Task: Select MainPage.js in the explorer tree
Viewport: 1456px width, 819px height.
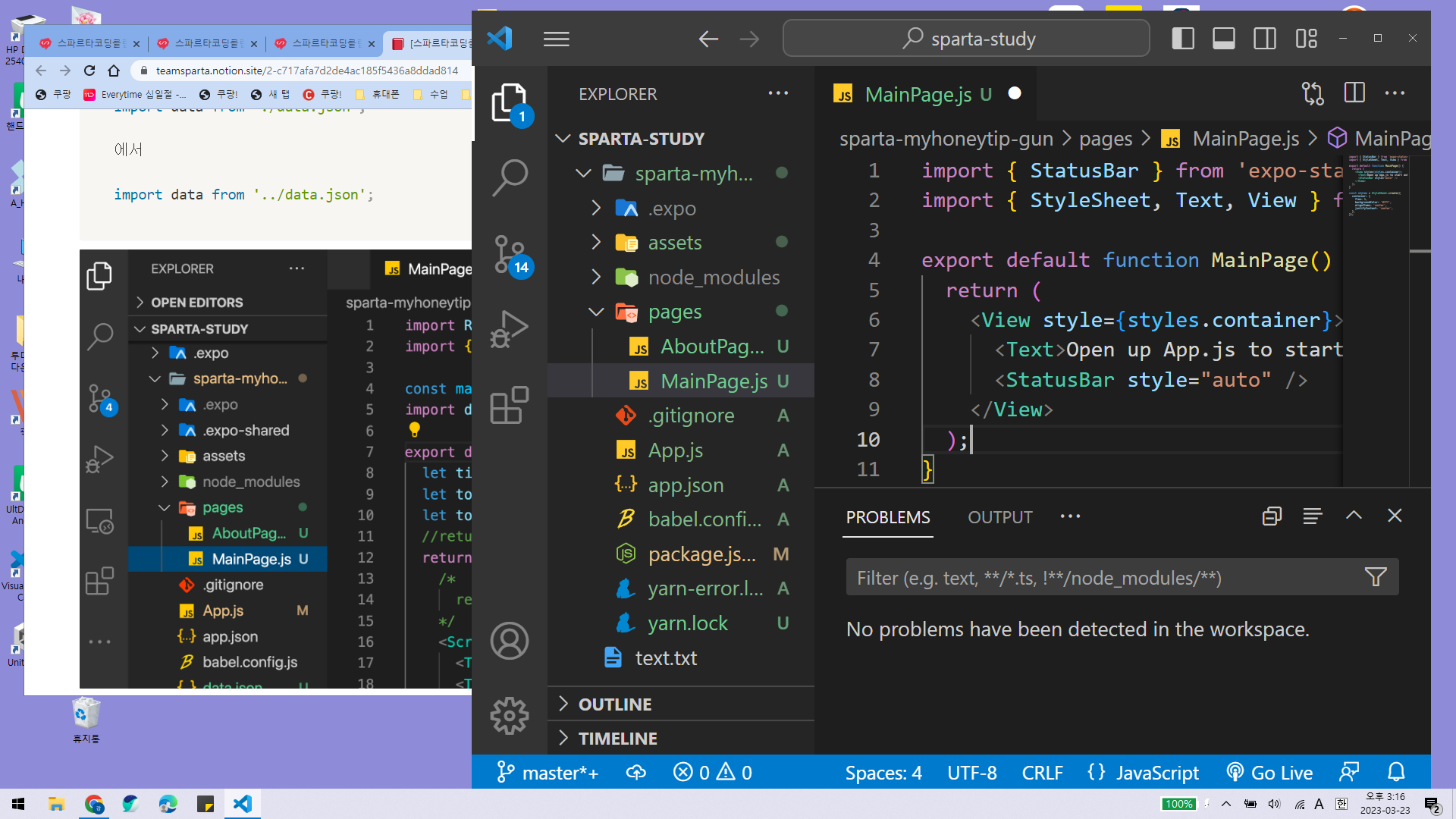Action: click(x=680, y=381)
